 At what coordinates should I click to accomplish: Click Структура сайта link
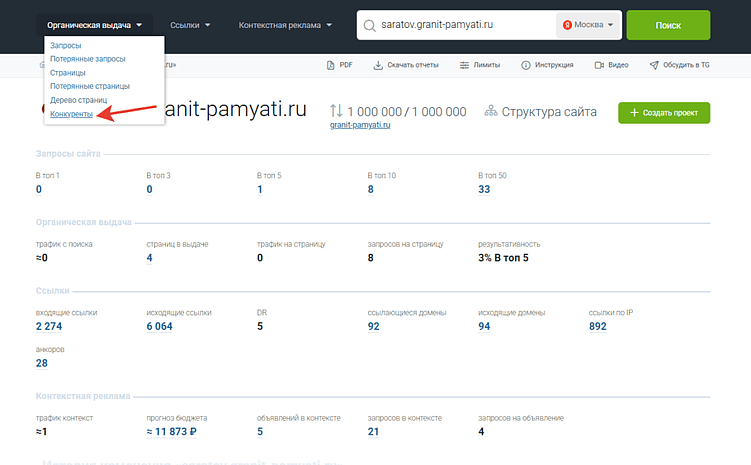(x=540, y=112)
